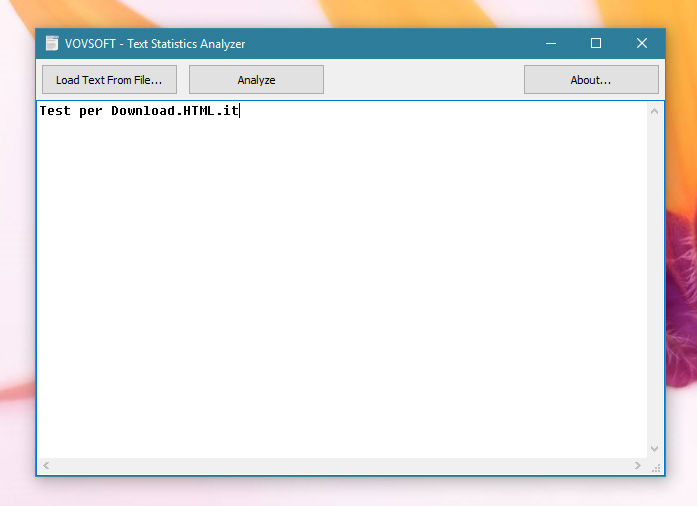Click inside the "Download.HTML.it" text
This screenshot has height=506, width=697.
tap(175, 111)
